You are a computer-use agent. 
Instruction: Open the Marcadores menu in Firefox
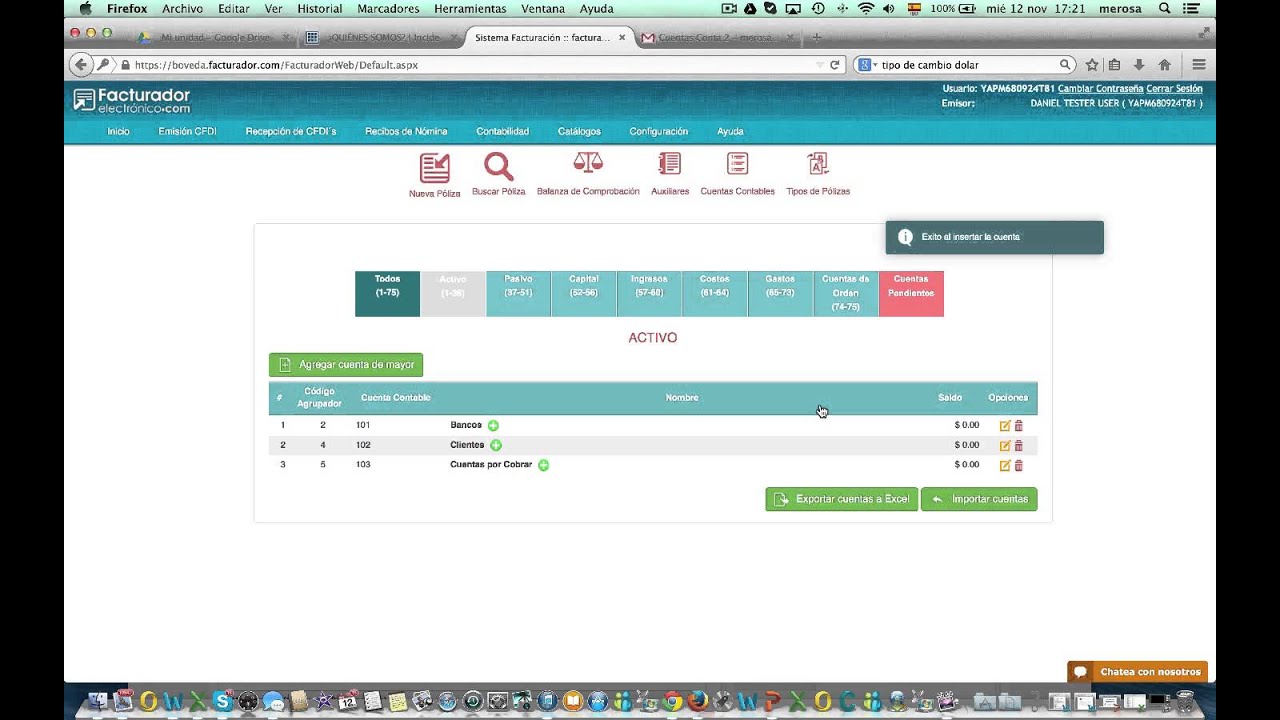[x=388, y=8]
